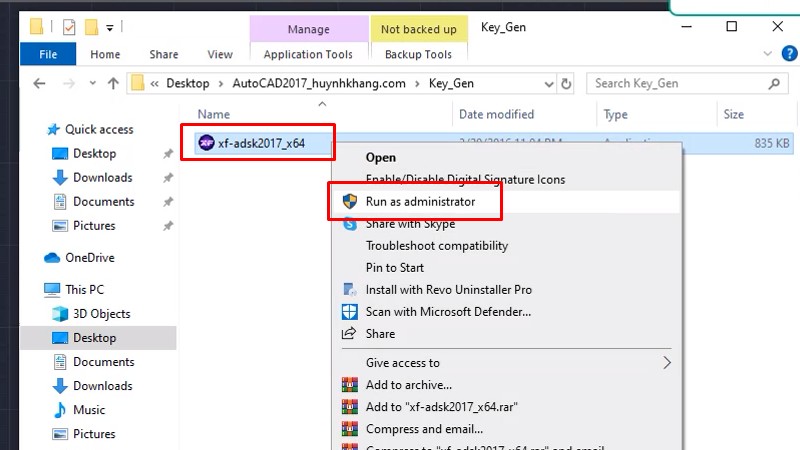
Task: Click the WinRAR icon beside Add to archive
Action: point(350,385)
